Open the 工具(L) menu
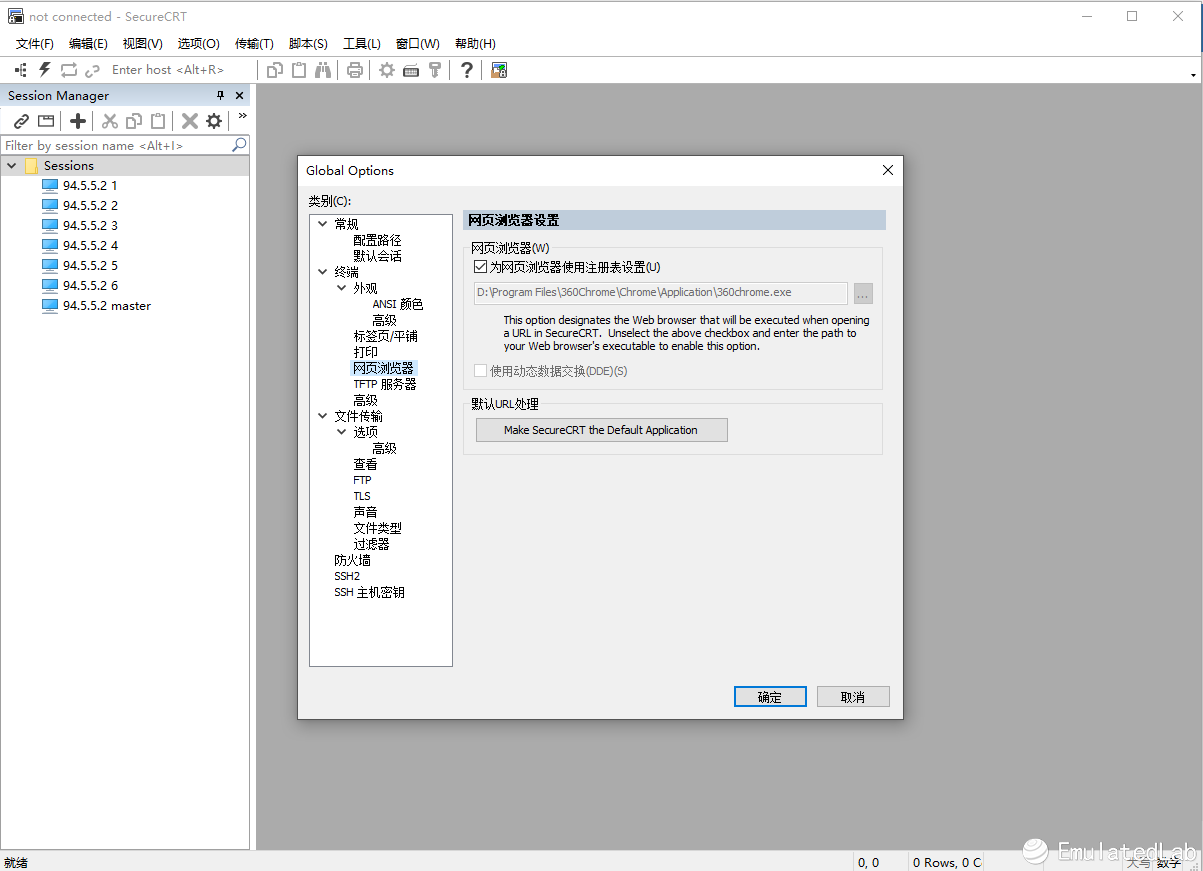 [362, 43]
